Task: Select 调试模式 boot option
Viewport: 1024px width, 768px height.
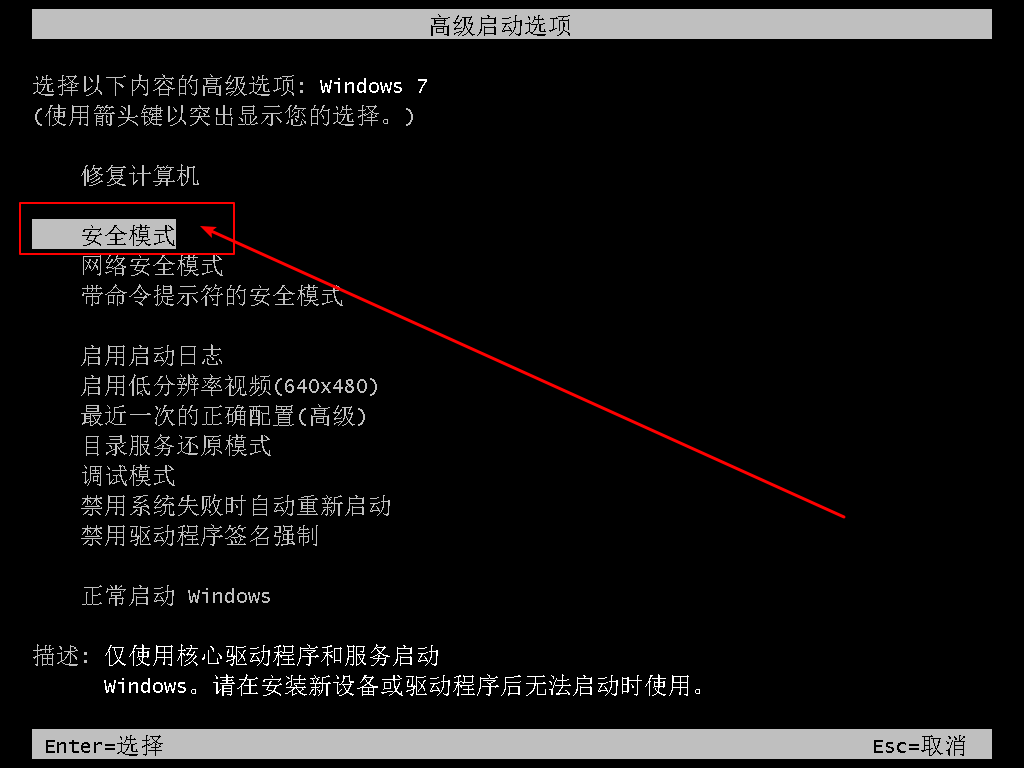Action: click(129, 476)
